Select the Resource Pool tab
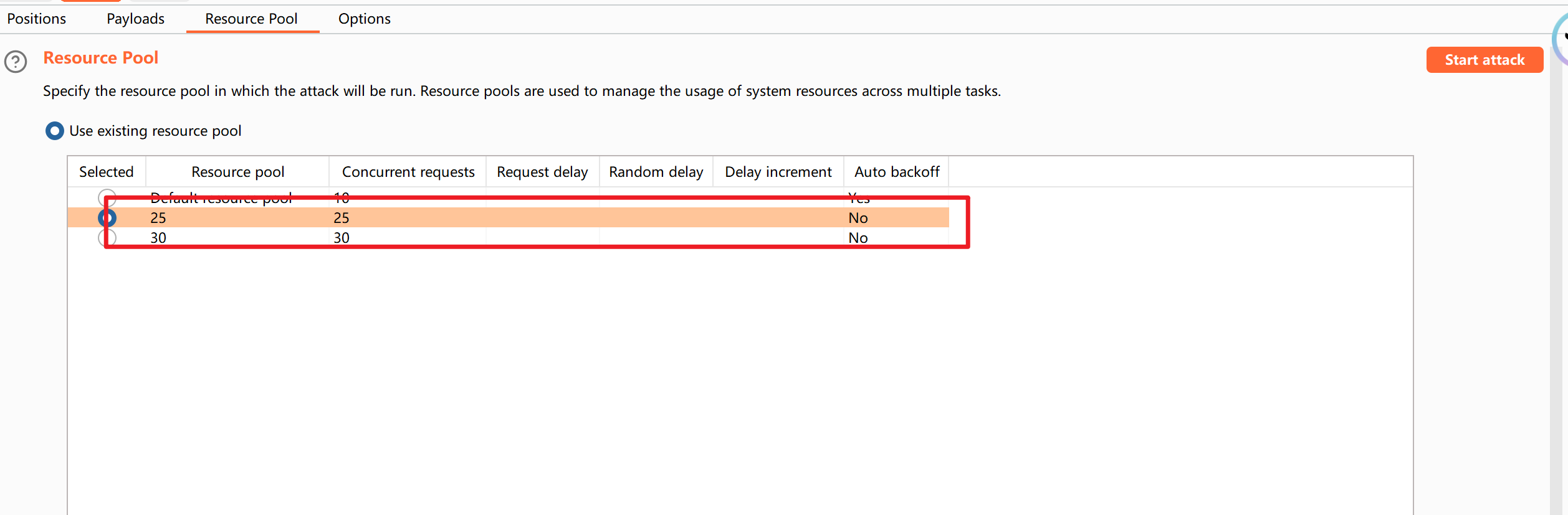The width and height of the screenshot is (1568, 515). [x=251, y=19]
